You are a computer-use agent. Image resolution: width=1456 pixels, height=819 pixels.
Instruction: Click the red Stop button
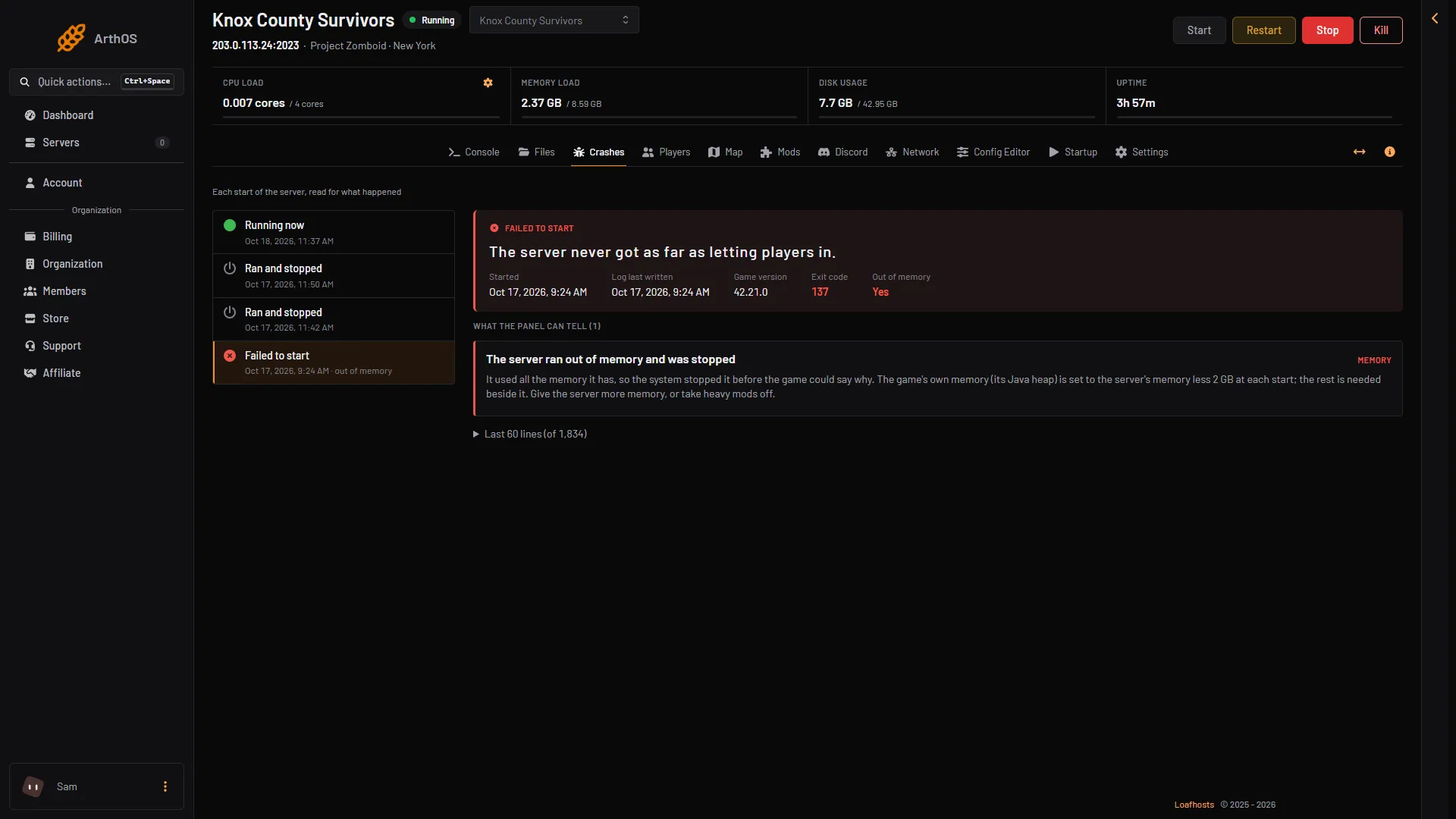coord(1327,30)
